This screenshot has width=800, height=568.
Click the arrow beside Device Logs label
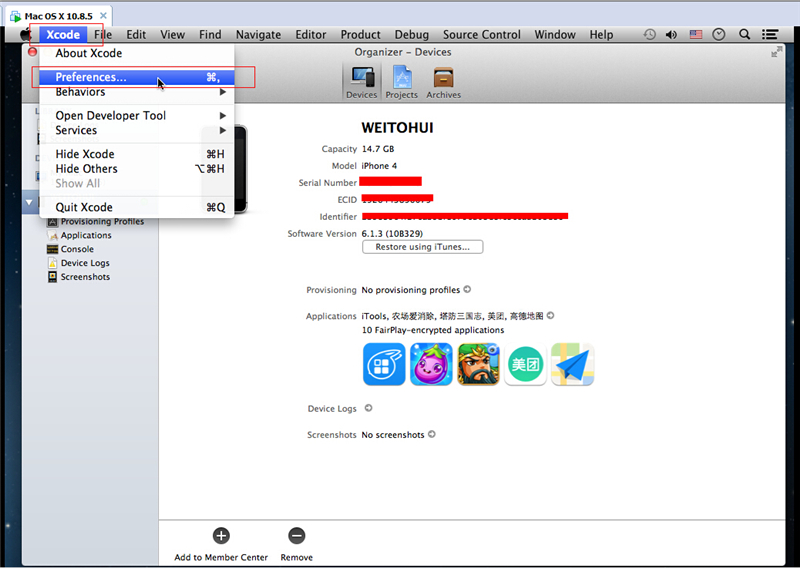tap(368, 408)
